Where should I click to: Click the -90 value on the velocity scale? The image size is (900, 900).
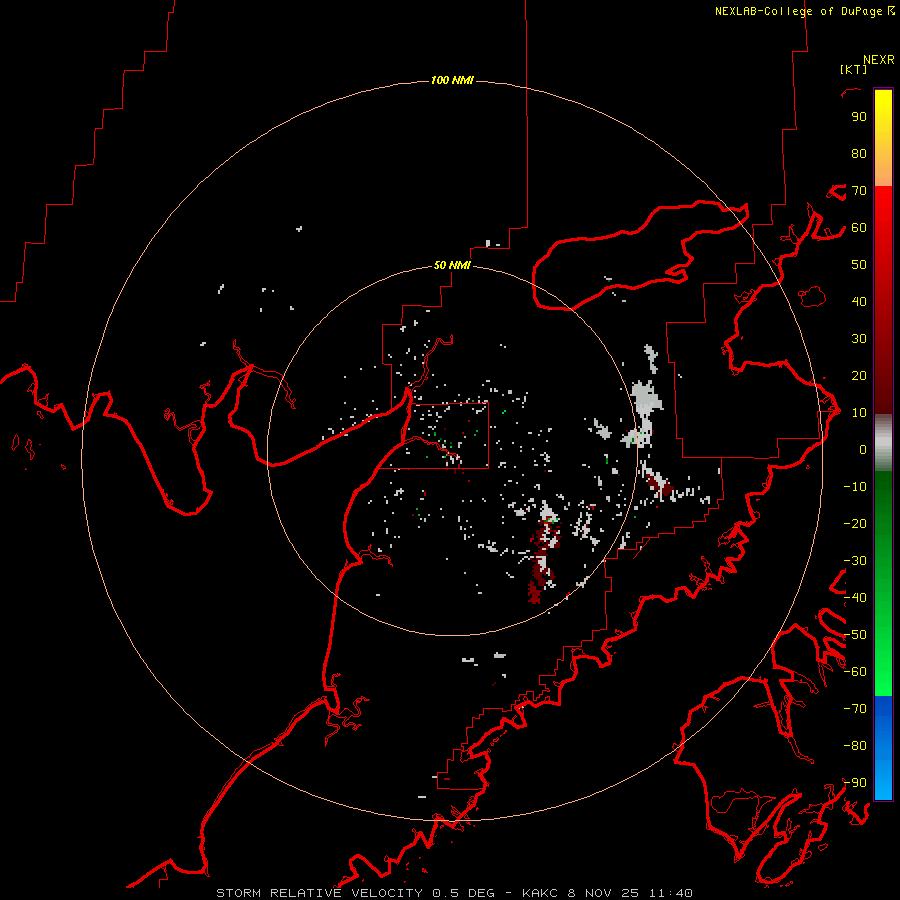pyautogui.click(x=855, y=783)
